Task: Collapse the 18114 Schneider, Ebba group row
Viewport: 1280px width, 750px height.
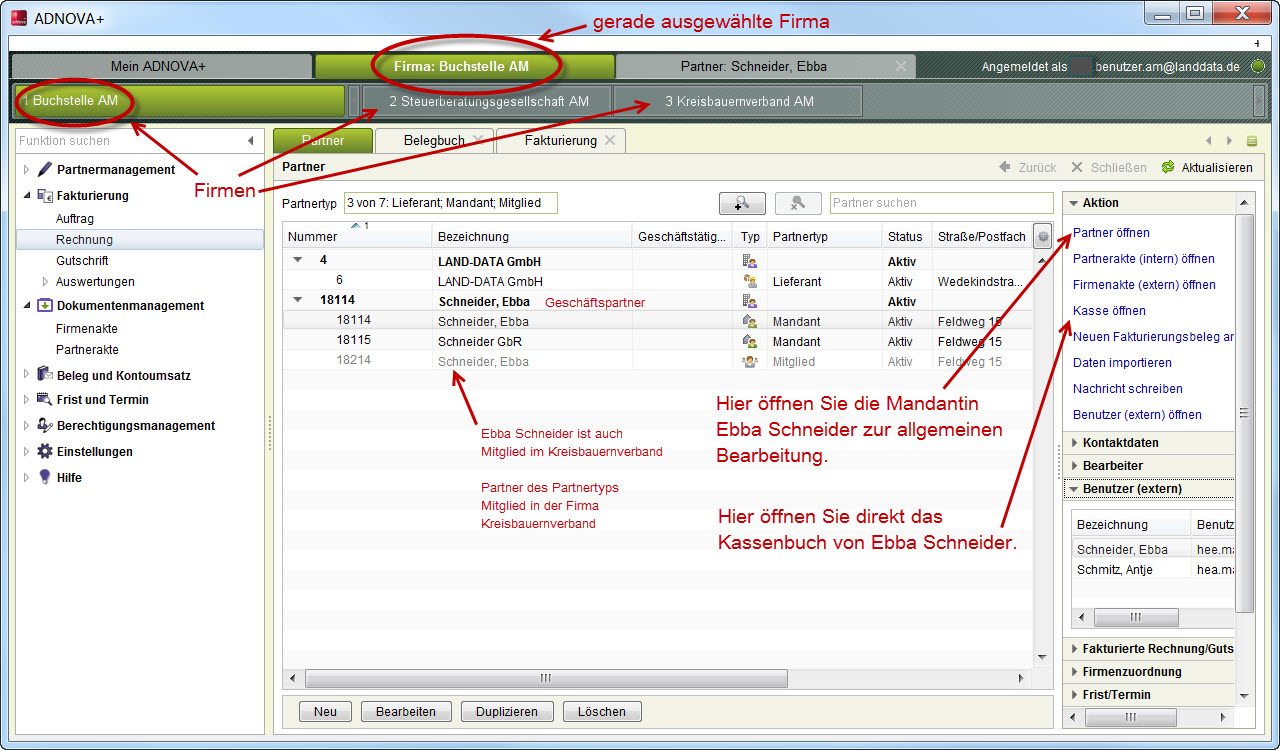Action: click(297, 300)
